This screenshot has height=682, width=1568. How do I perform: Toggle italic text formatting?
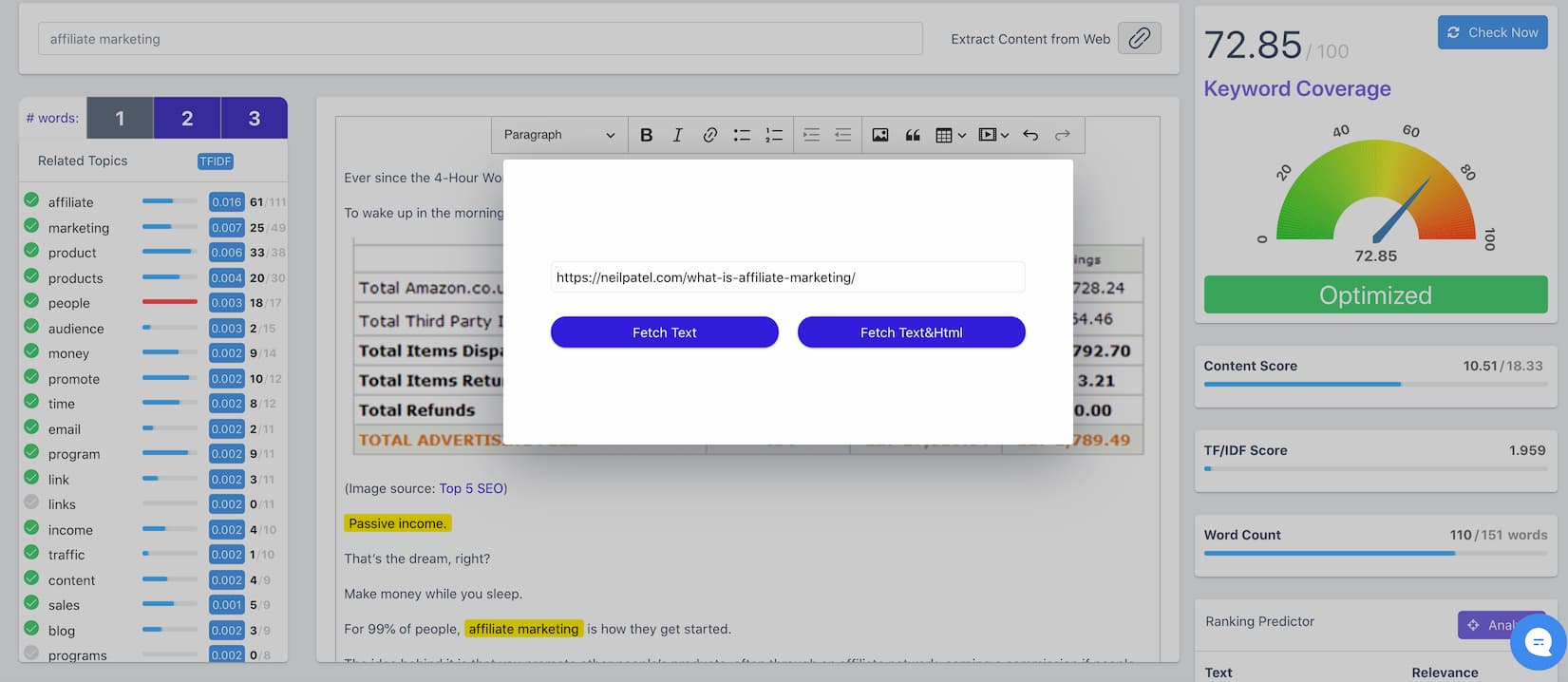677,135
